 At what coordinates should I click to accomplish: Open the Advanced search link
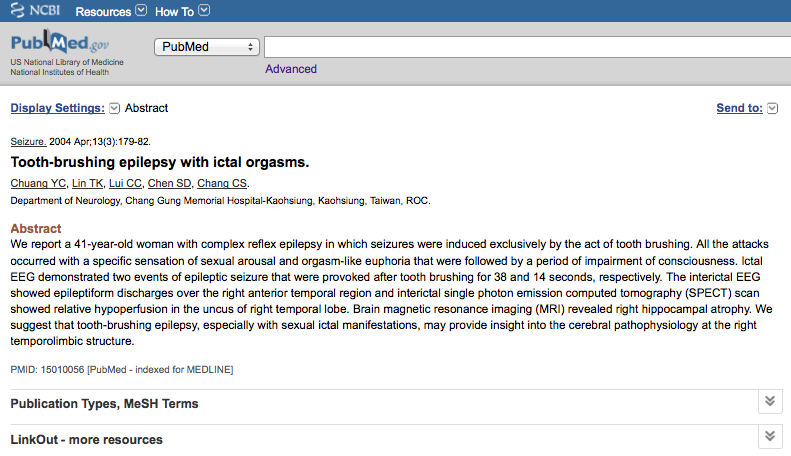coord(291,69)
